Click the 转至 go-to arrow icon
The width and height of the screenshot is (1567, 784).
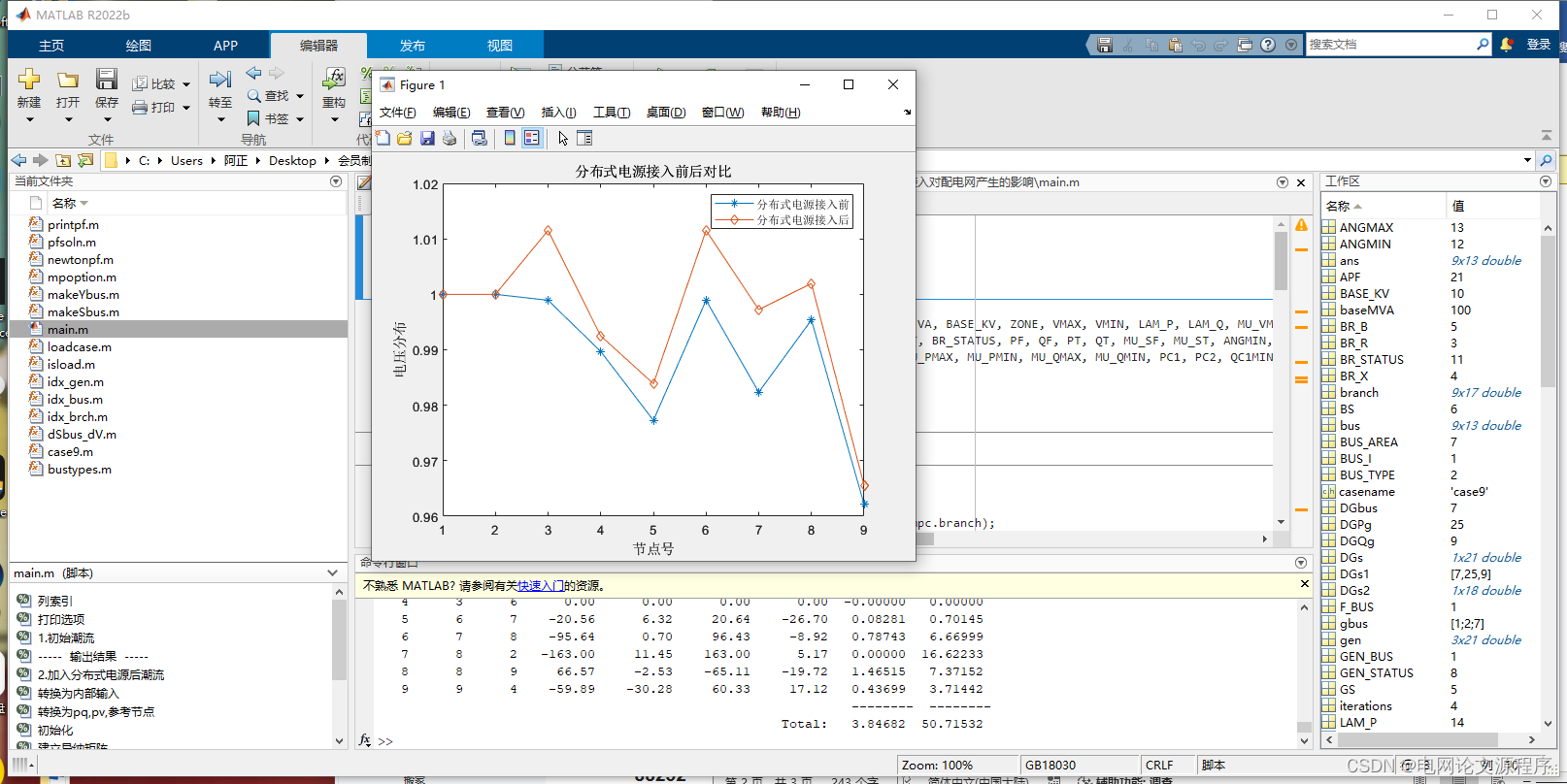click(x=220, y=79)
